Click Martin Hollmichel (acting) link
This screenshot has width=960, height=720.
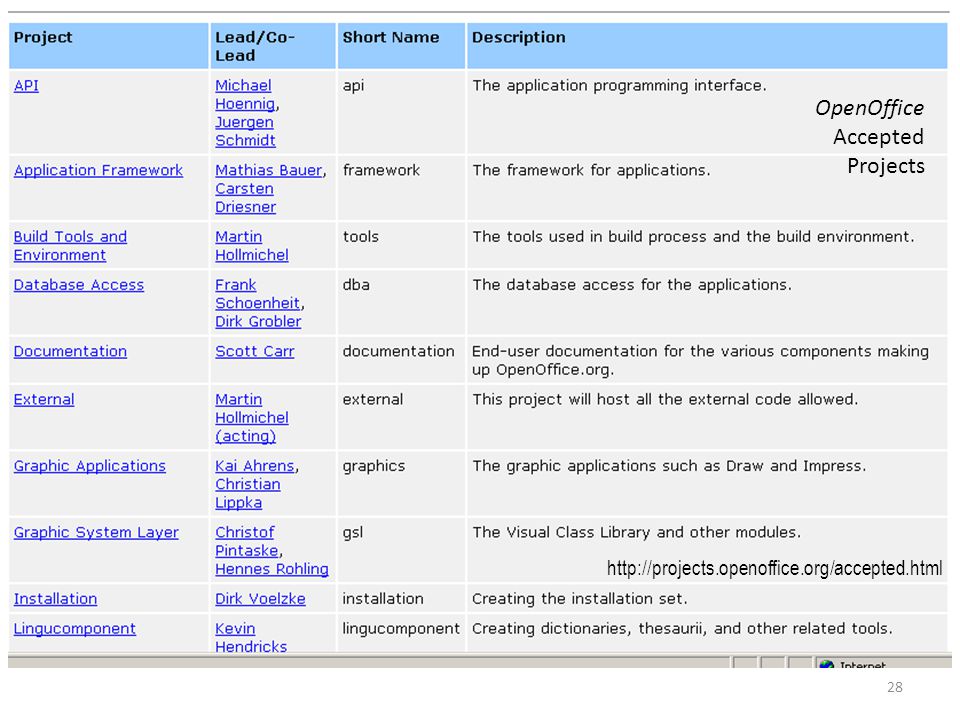(x=252, y=418)
